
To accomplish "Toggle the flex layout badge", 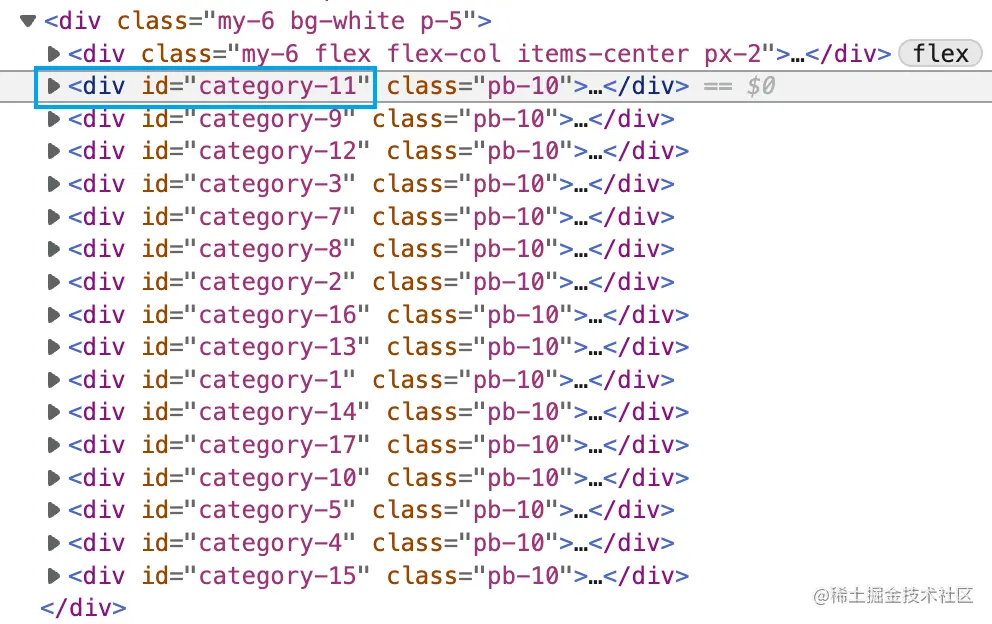I will 940,54.
